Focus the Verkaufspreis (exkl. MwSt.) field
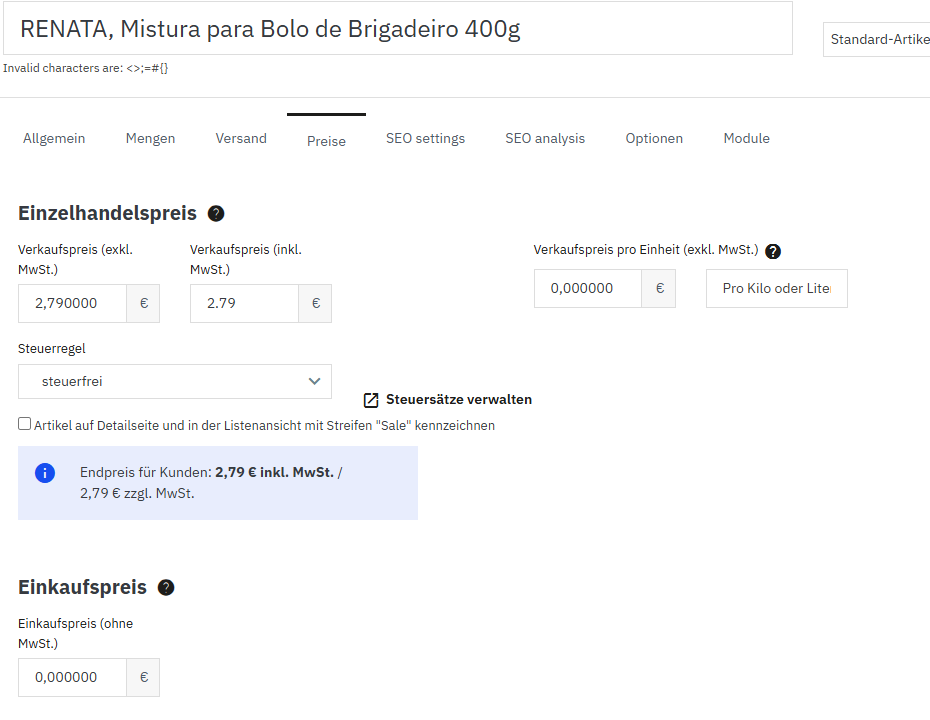This screenshot has width=930, height=720. coord(72,303)
